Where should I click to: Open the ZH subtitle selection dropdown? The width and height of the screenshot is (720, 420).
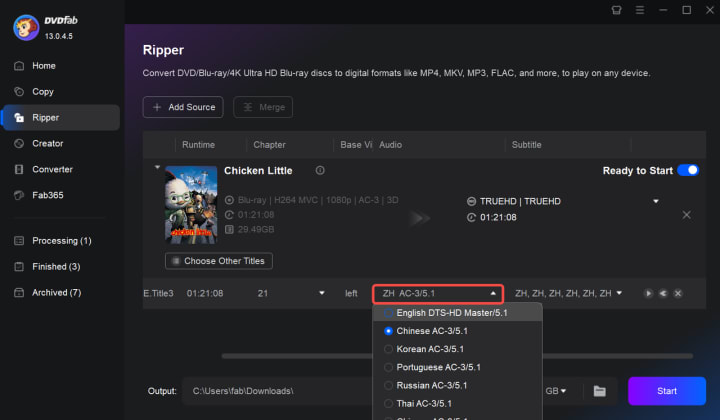[619, 293]
